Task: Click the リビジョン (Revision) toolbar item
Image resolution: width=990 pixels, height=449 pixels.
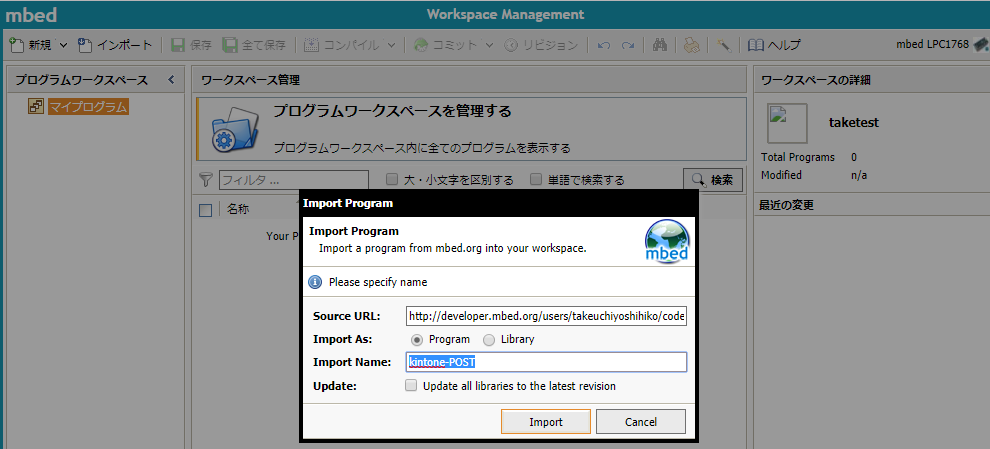Action: tap(541, 45)
